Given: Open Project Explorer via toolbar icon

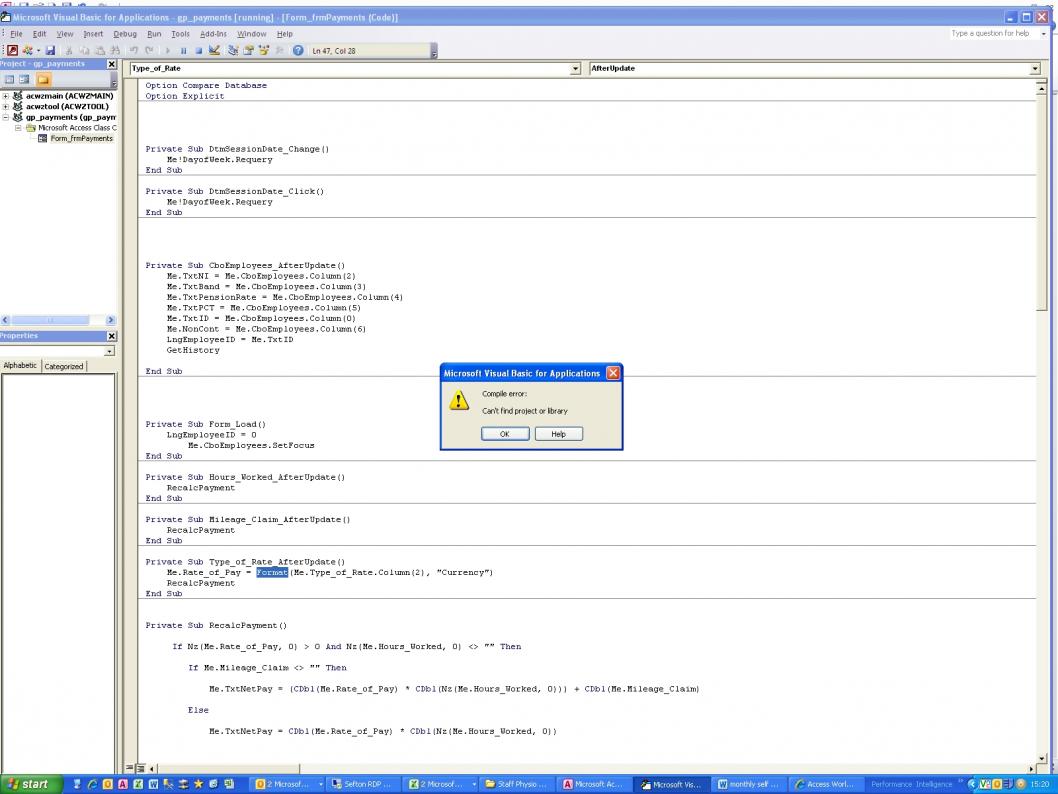Looking at the screenshot, I should point(233,51).
